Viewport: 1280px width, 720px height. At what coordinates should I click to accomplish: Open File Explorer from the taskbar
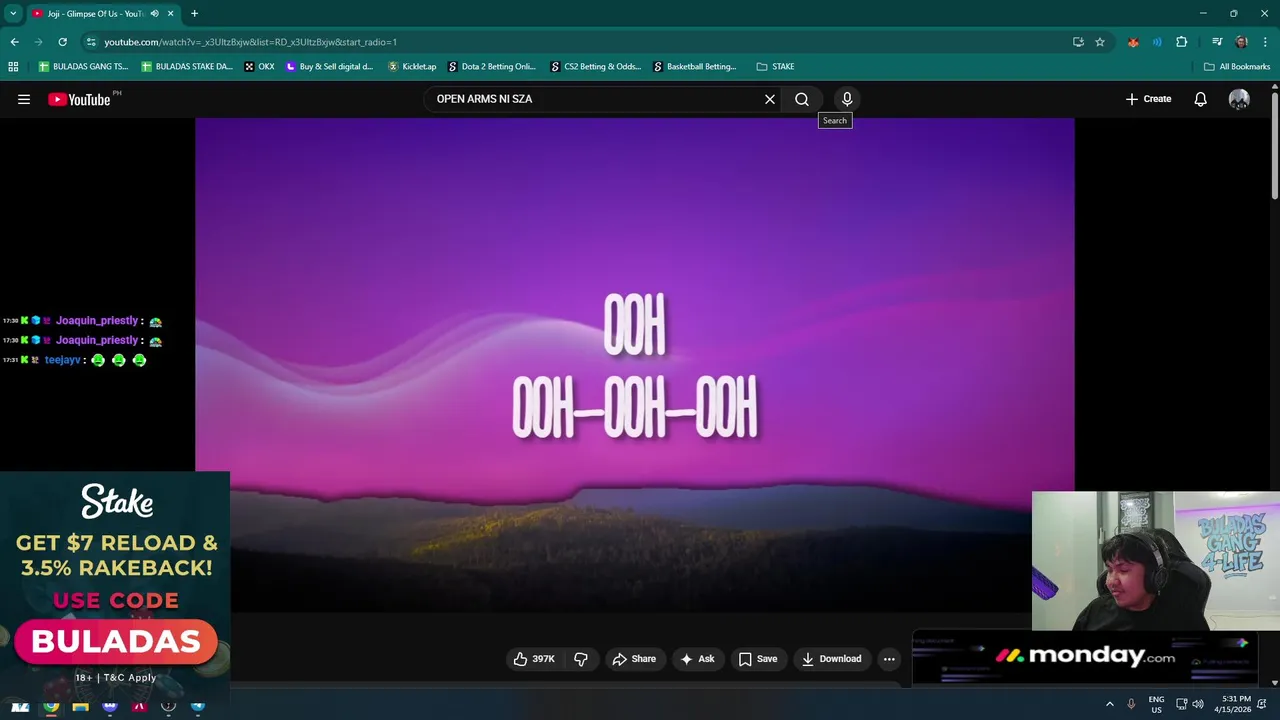(80, 706)
